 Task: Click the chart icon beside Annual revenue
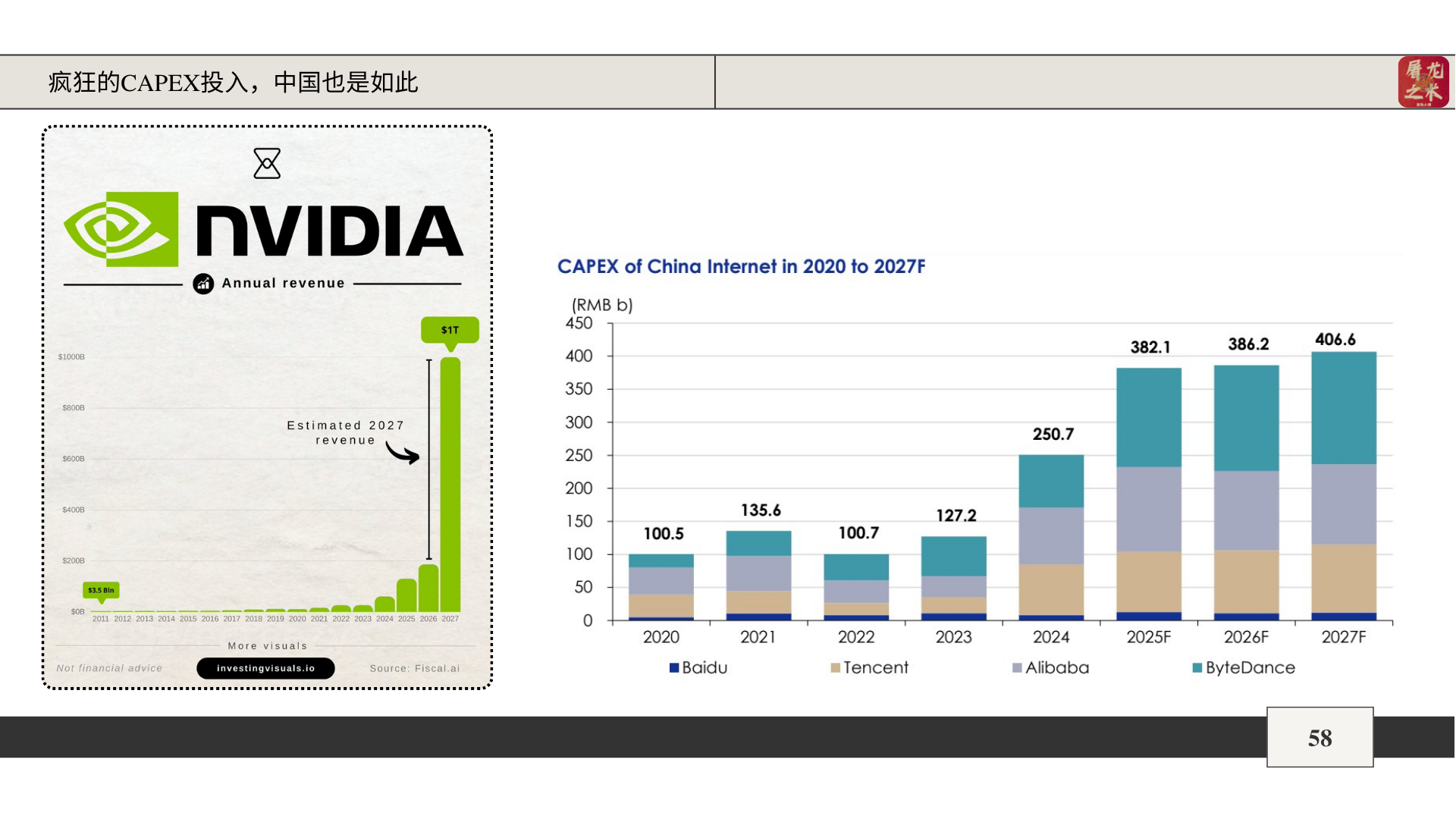[x=203, y=284]
